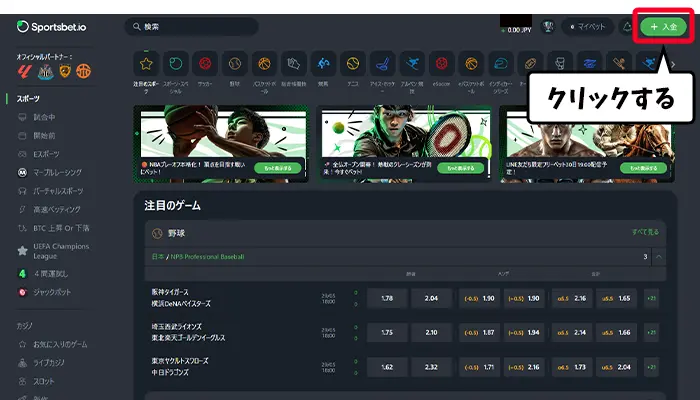Open Eスポーツ in the sidebar
Image resolution: width=700 pixels, height=400 pixels.
pyautogui.click(x=38, y=154)
